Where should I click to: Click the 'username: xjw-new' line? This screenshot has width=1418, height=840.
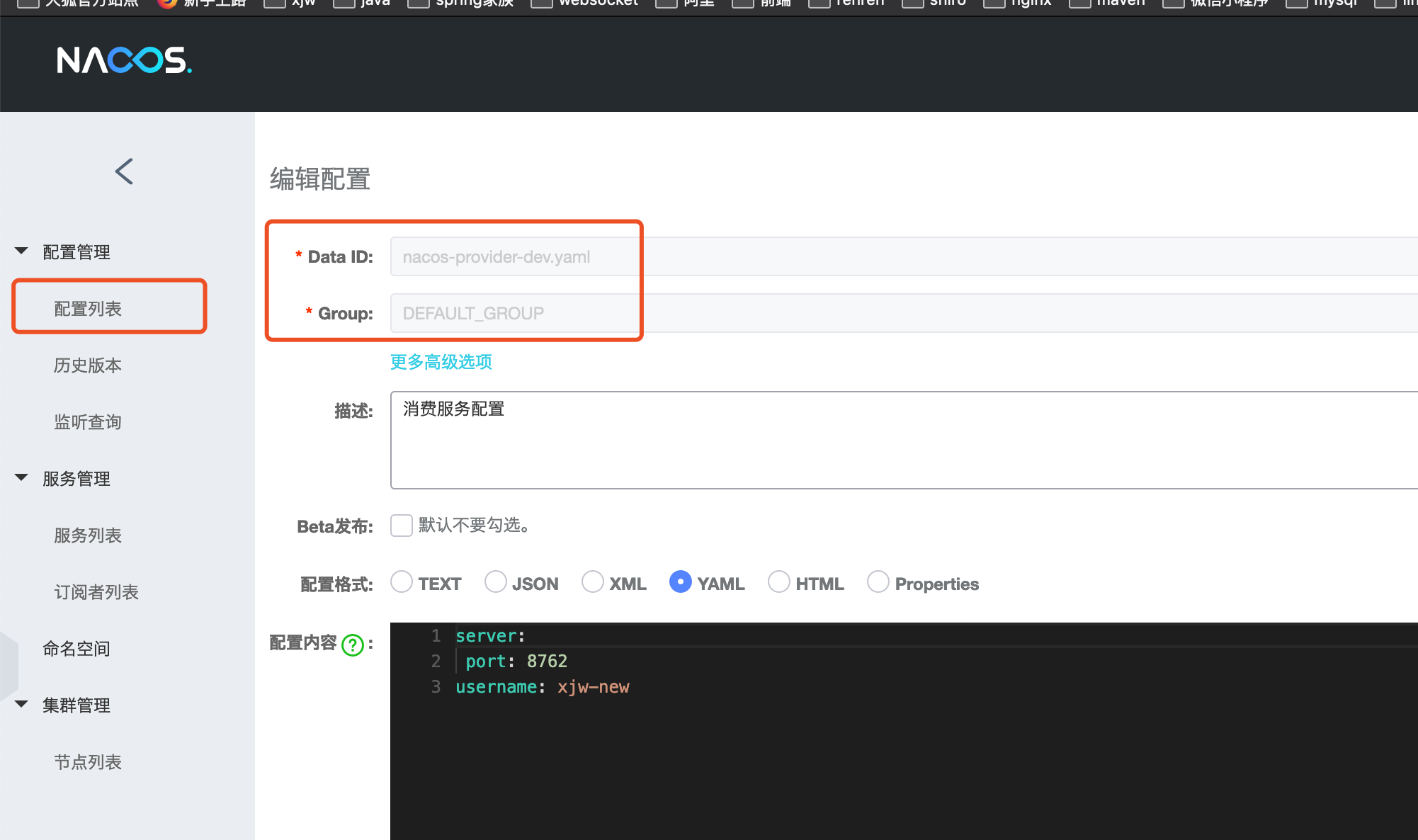[543, 687]
